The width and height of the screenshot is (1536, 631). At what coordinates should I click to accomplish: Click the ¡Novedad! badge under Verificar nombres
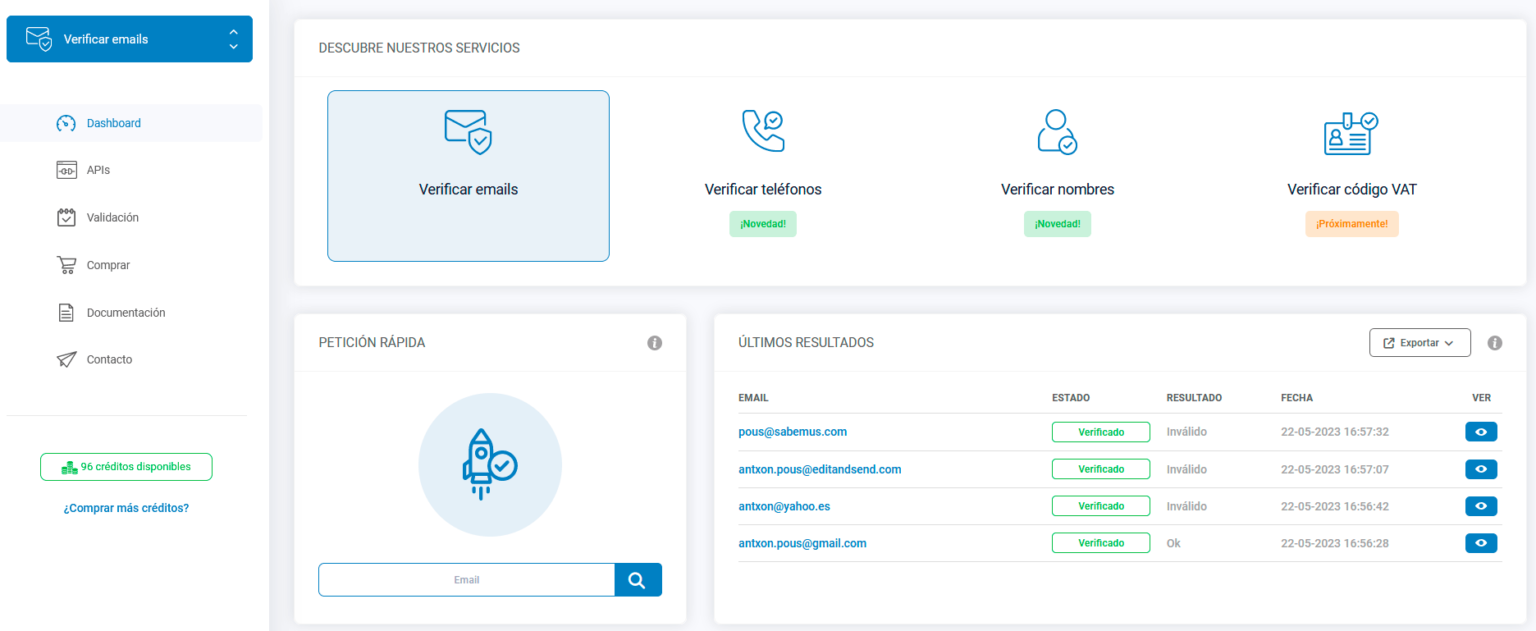[1057, 224]
